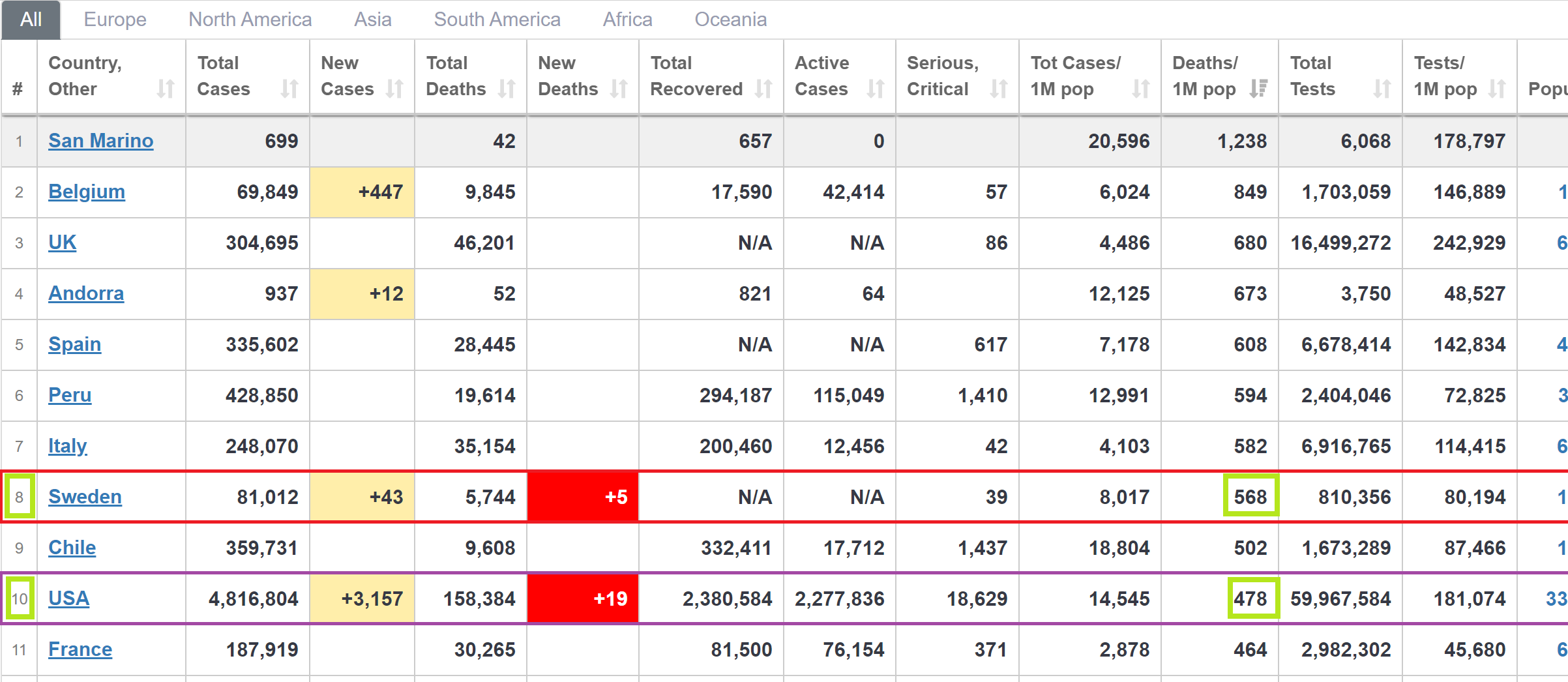The width and height of the screenshot is (1568, 682).
Task: Sort by New Deaths arrows icon
Action: 619,89
